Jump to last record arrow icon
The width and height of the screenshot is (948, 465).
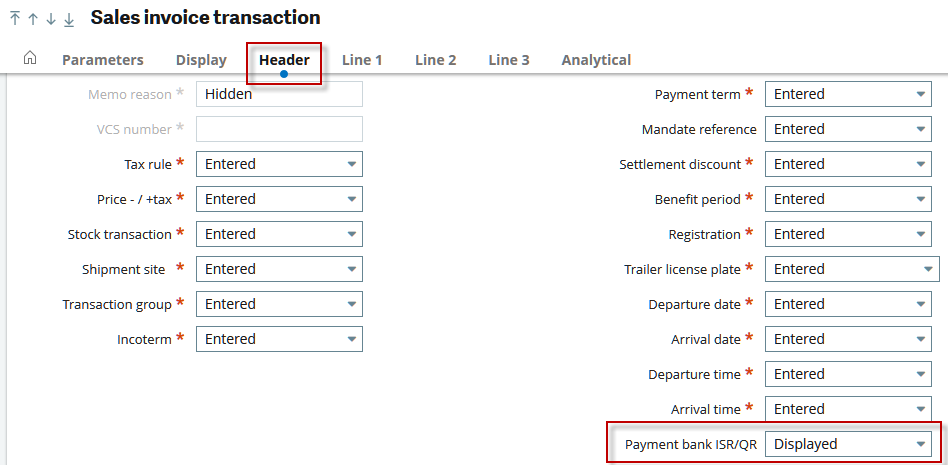[69, 19]
